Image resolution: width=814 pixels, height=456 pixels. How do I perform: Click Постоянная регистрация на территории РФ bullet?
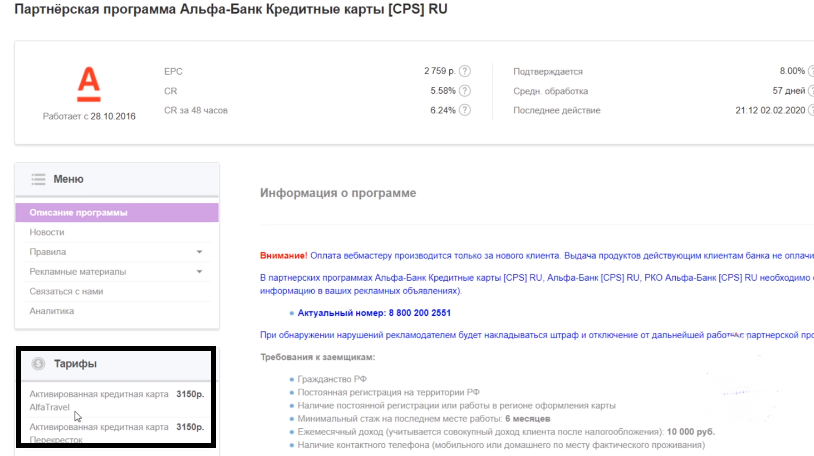click(x=388, y=392)
